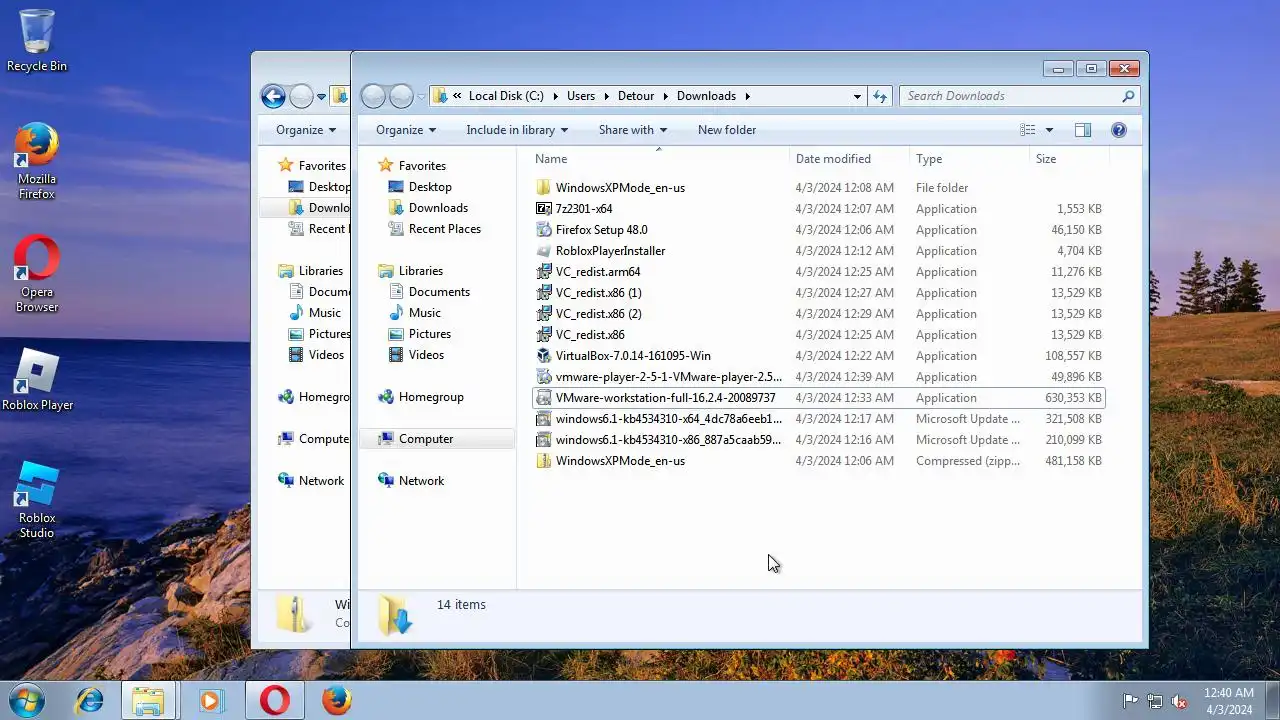Refresh the Downloads folder view
This screenshot has height=720, width=1280.
880,96
